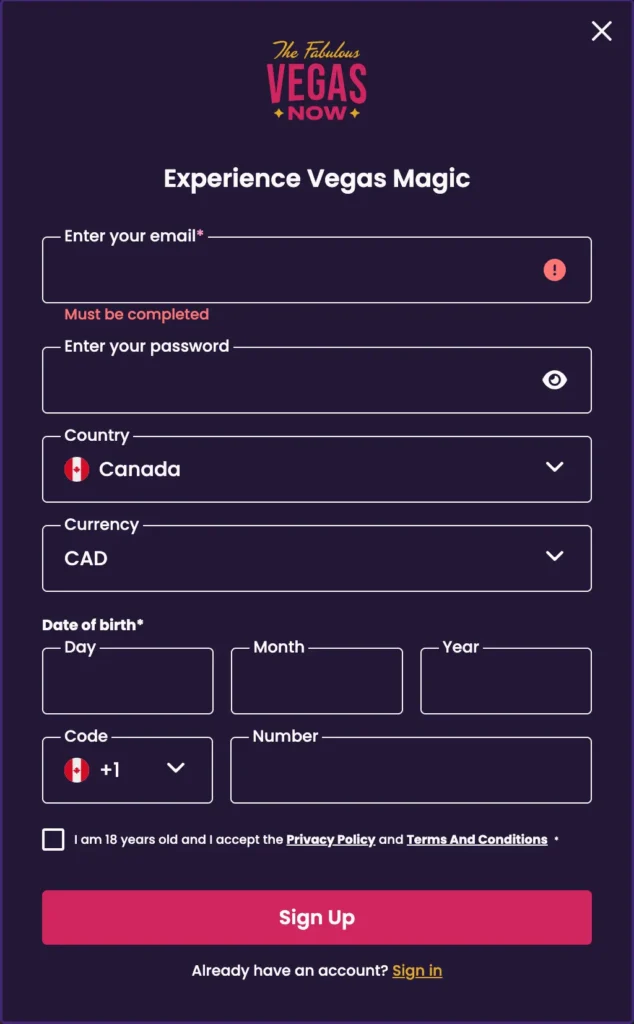Click the email error warning icon
This screenshot has width=634, height=1024.
tap(554, 270)
